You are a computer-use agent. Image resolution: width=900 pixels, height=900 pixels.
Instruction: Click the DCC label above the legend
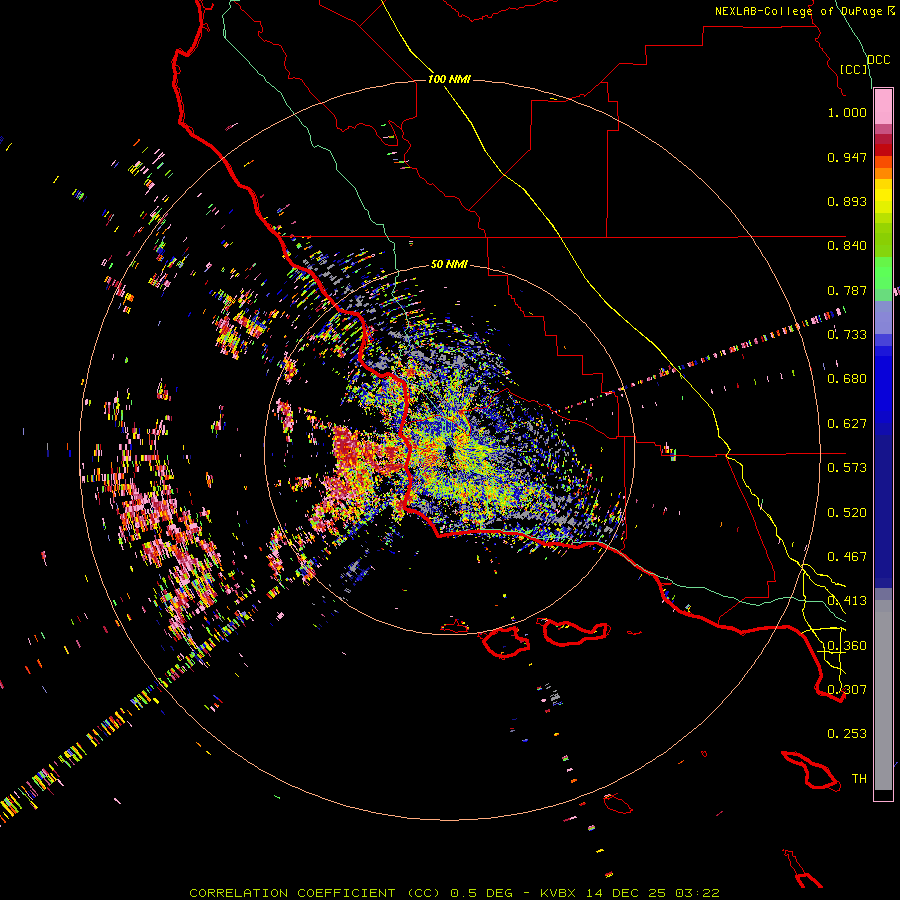coord(879,60)
